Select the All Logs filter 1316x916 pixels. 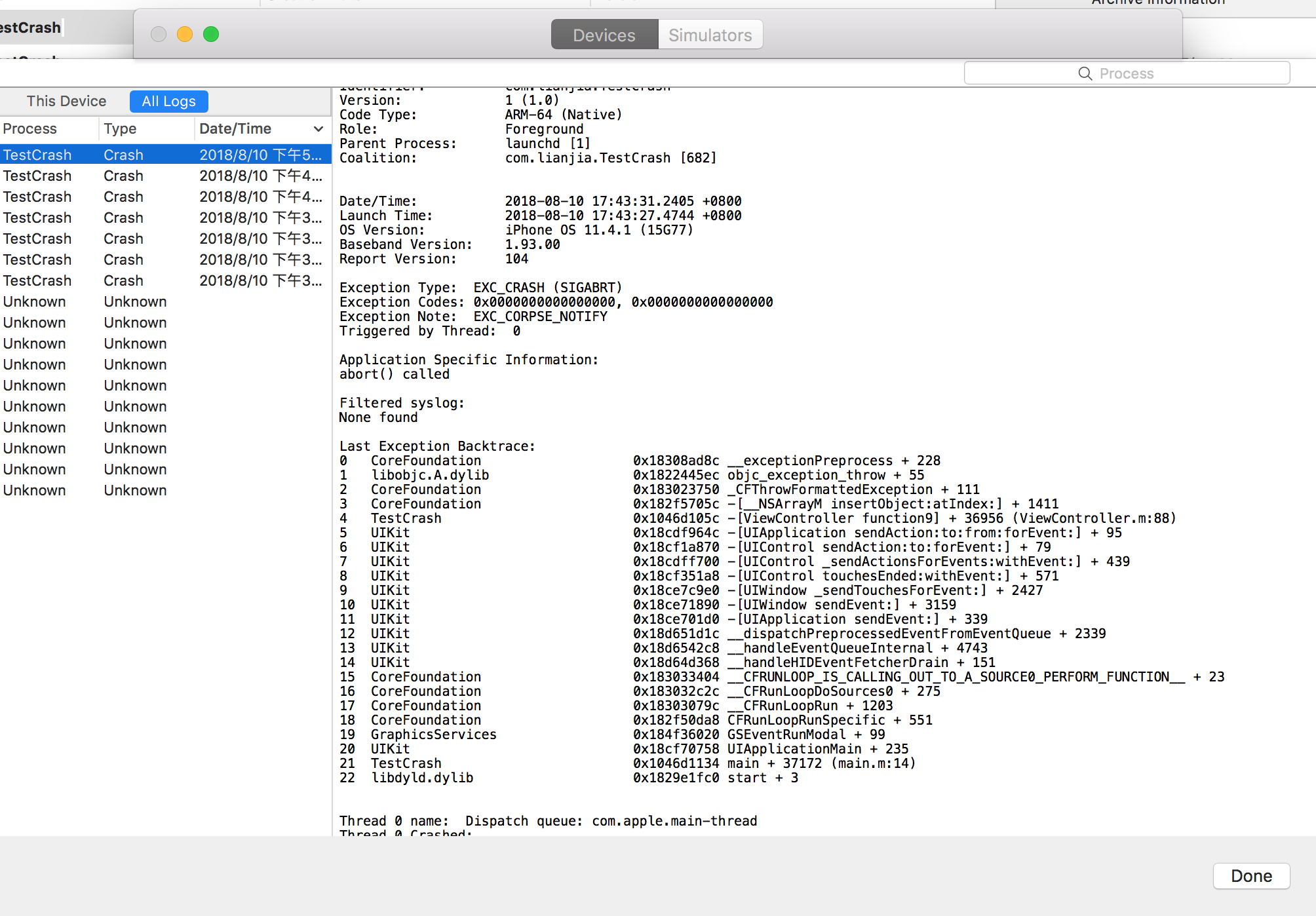pyautogui.click(x=168, y=101)
